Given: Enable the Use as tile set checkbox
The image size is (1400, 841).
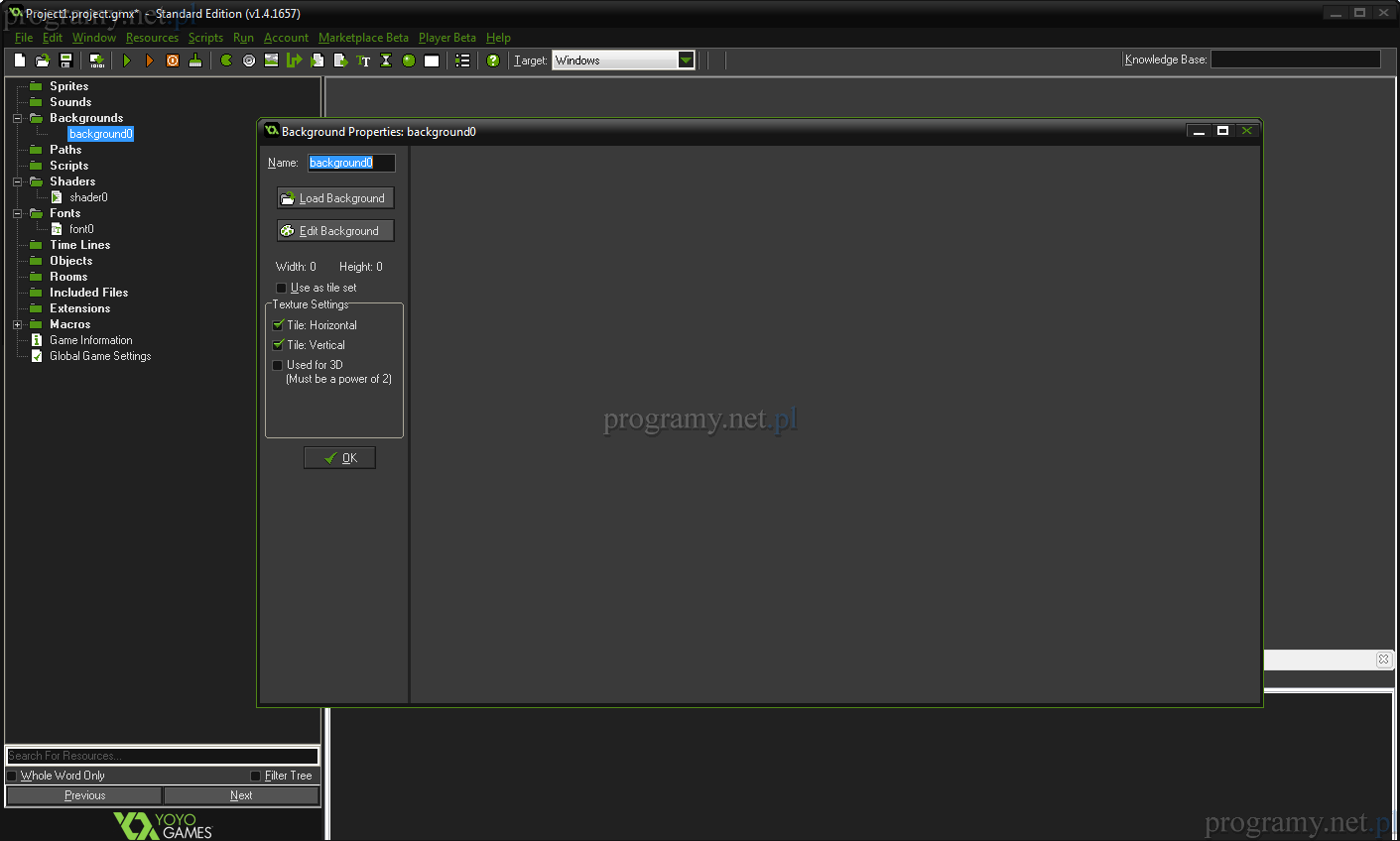Looking at the screenshot, I should click(x=281, y=288).
